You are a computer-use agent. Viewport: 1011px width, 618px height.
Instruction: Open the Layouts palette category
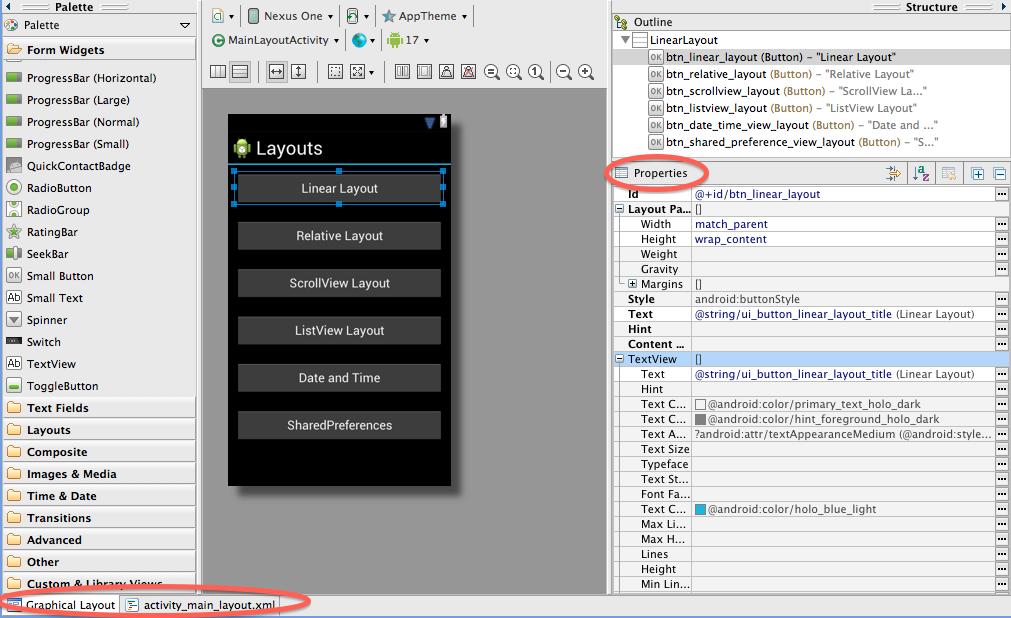tap(48, 430)
